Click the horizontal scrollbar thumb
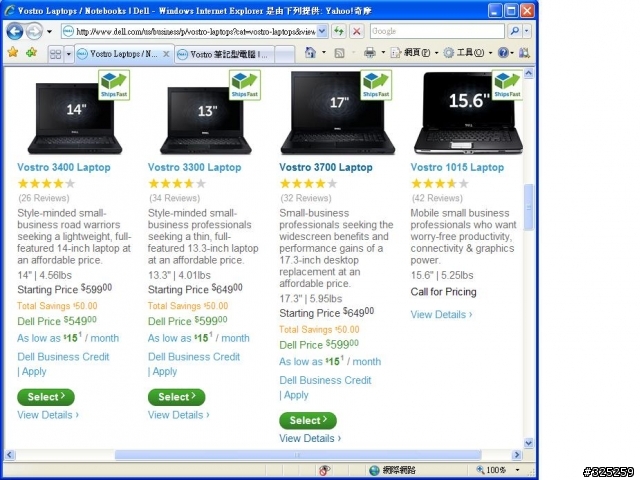The height and width of the screenshot is (480, 640). tap(298, 455)
